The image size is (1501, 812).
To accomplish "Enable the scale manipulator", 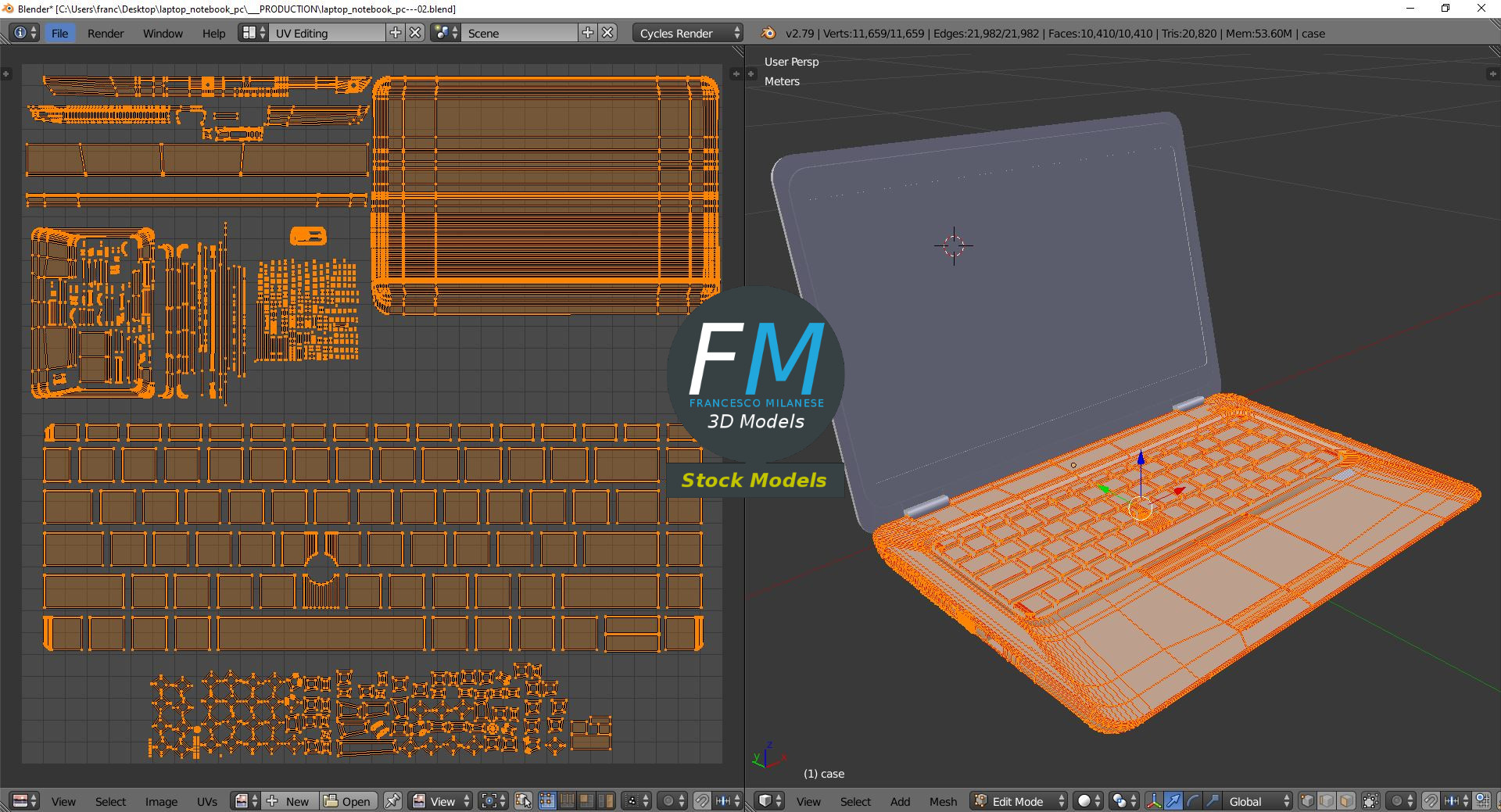I will tap(1213, 801).
